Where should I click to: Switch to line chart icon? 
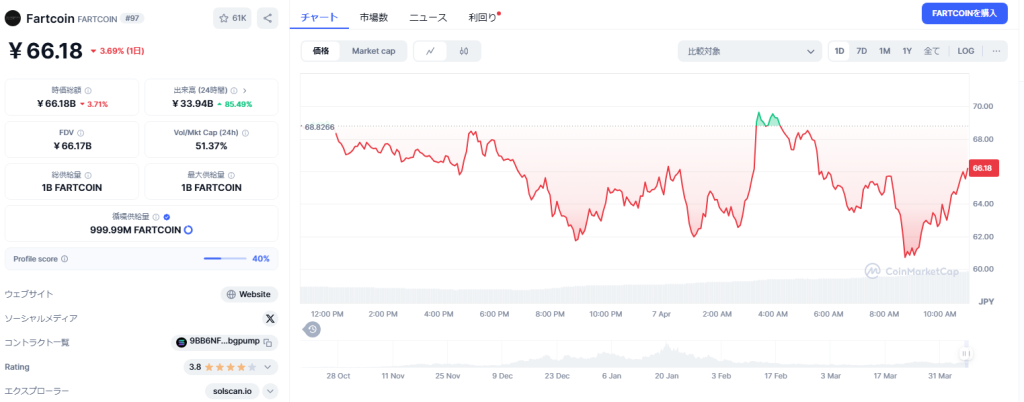[430, 51]
